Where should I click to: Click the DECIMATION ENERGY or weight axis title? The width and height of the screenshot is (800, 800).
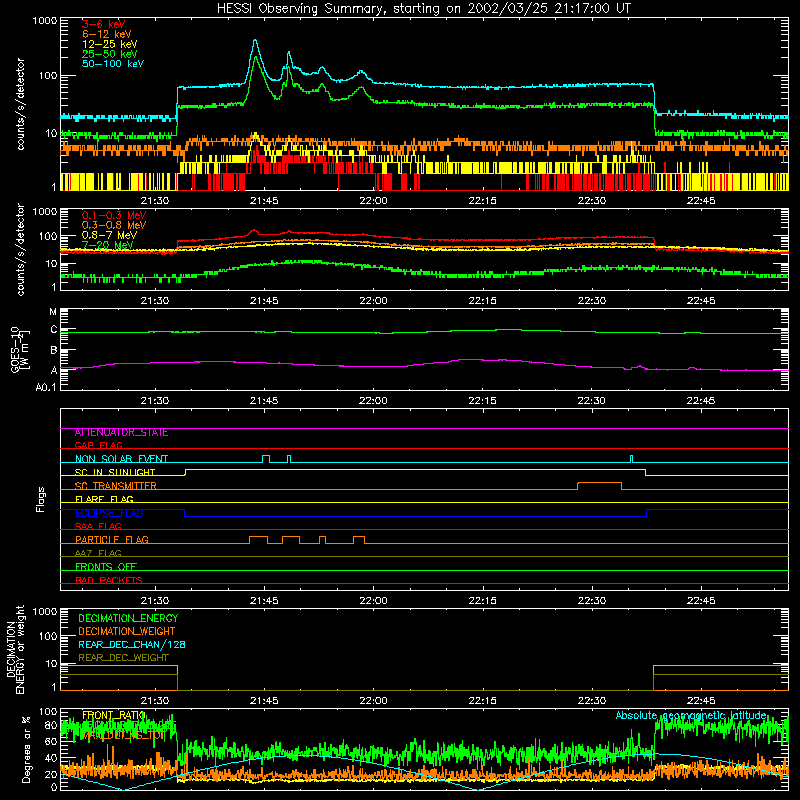[15, 649]
